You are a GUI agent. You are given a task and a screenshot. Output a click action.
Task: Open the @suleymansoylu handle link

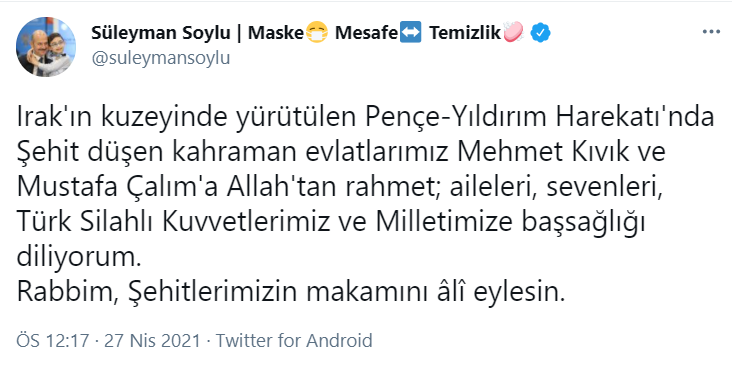[x=161, y=58]
